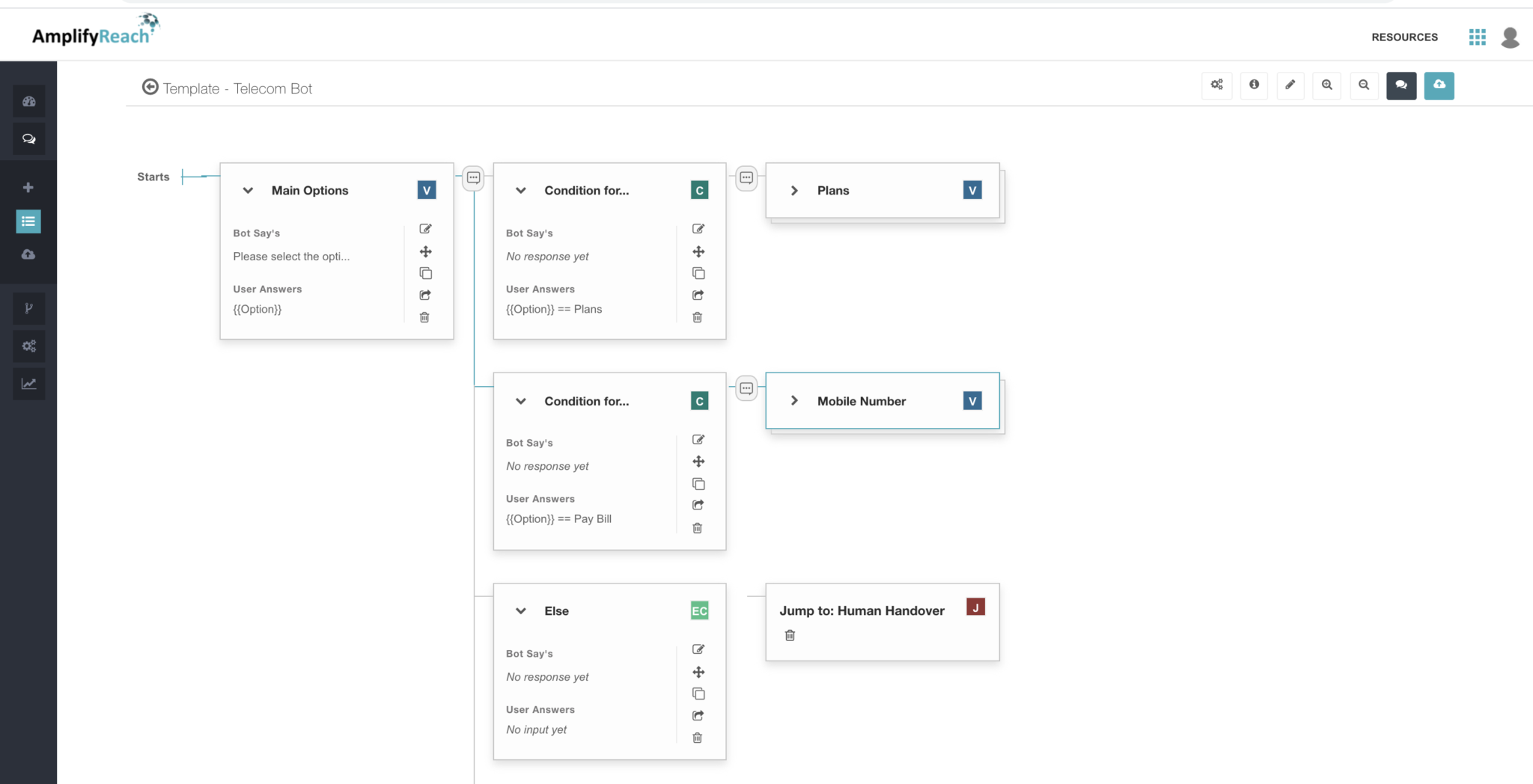The image size is (1533, 784).
Task: Click 'No input yet' in Else card
Action: click(536, 729)
